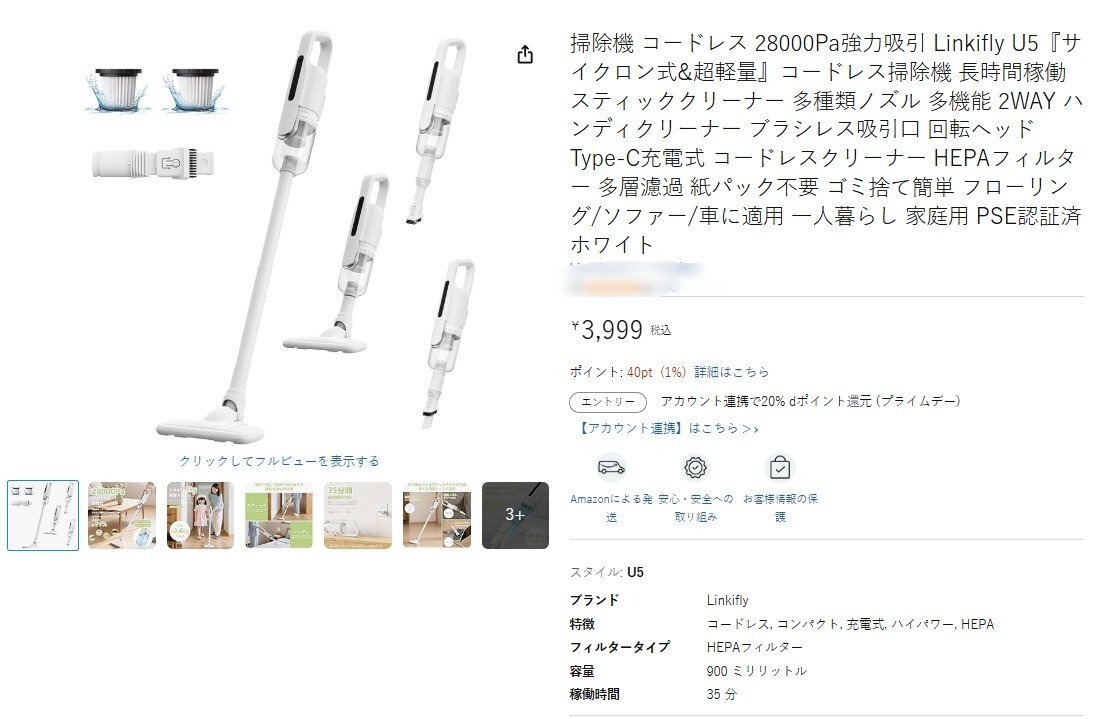The width and height of the screenshot is (1100, 719).
Task: Open the 【アカウント連携】はこちら link
Action: pyautogui.click(x=666, y=428)
